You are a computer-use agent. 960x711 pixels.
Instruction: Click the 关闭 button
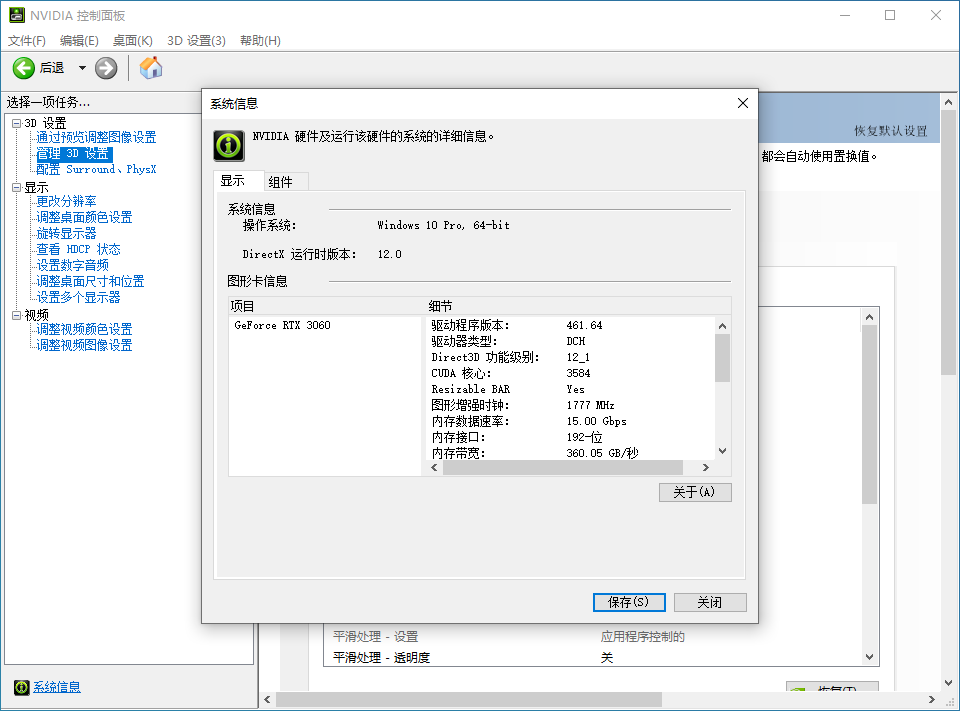[x=710, y=602]
